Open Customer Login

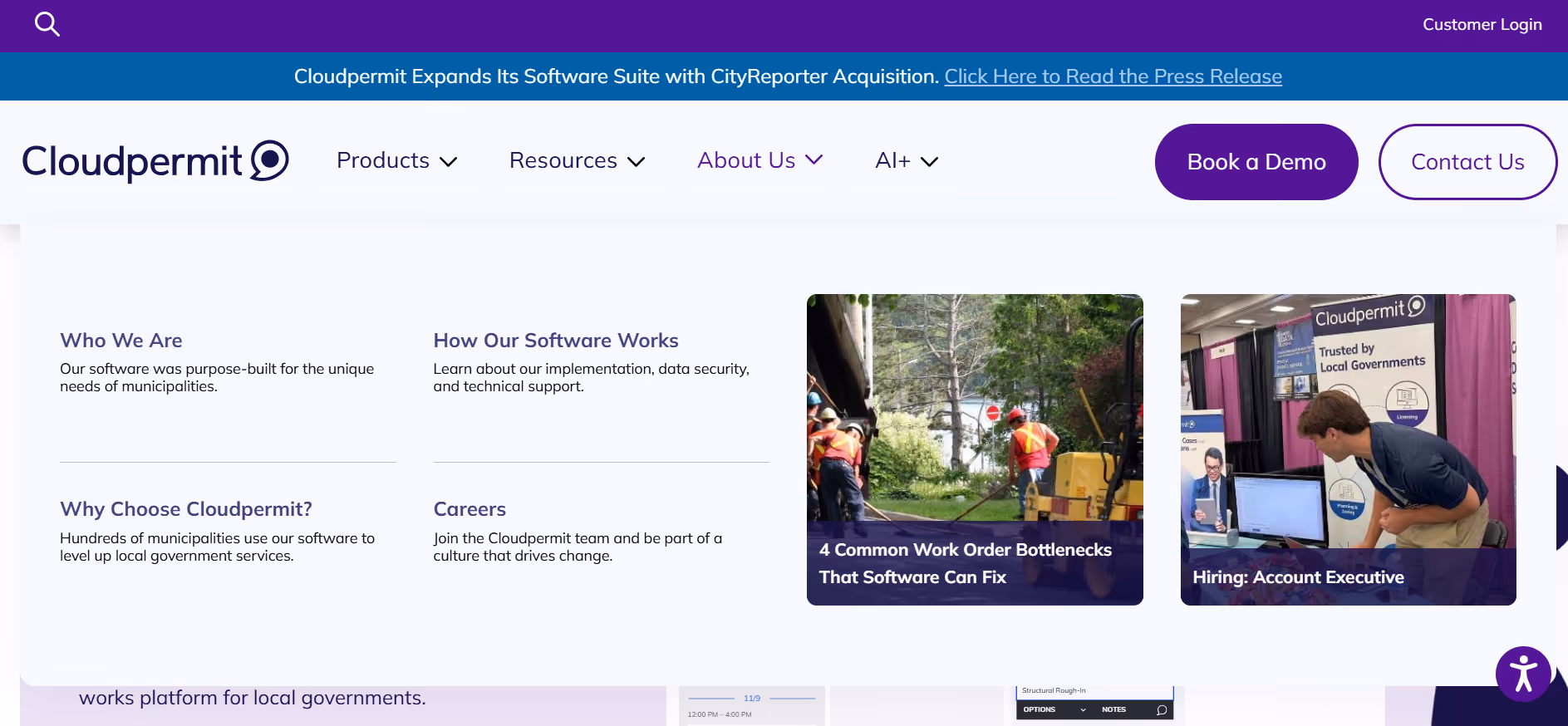pos(1482,25)
